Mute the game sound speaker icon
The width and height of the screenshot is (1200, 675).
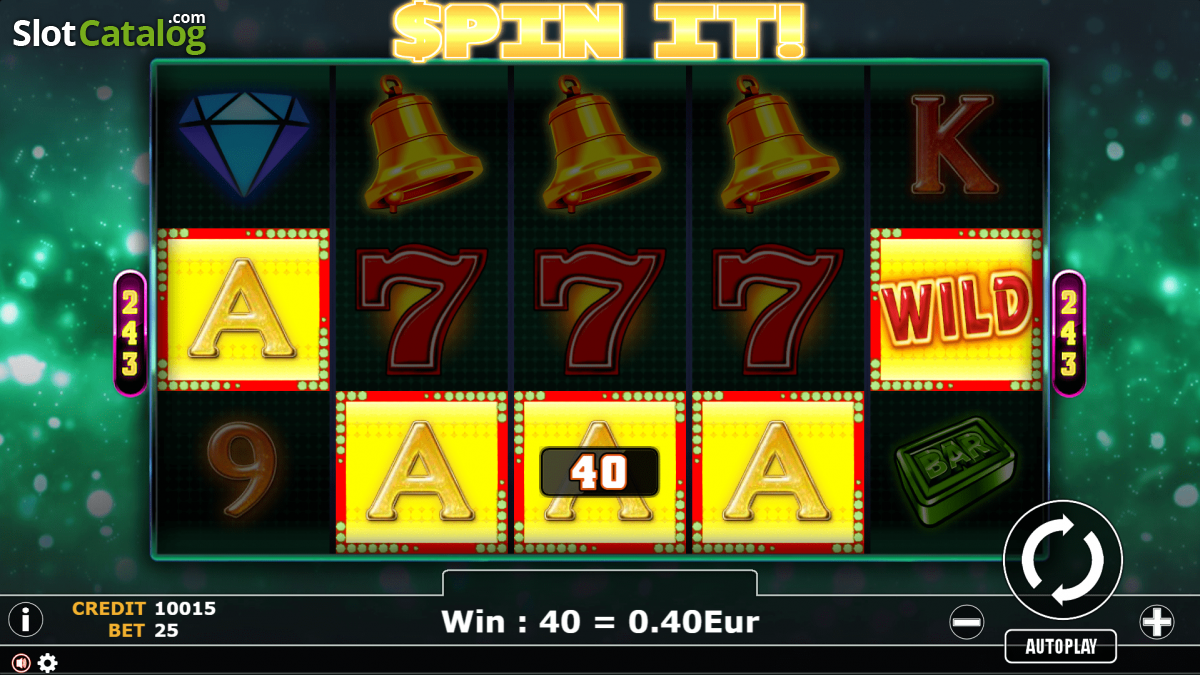21,662
